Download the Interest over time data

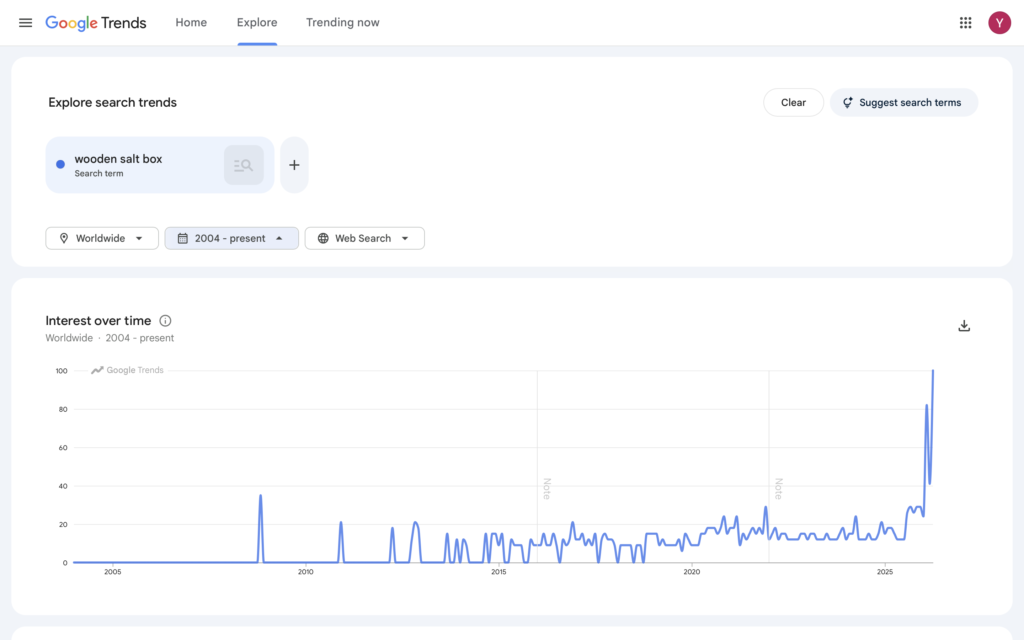coord(964,326)
